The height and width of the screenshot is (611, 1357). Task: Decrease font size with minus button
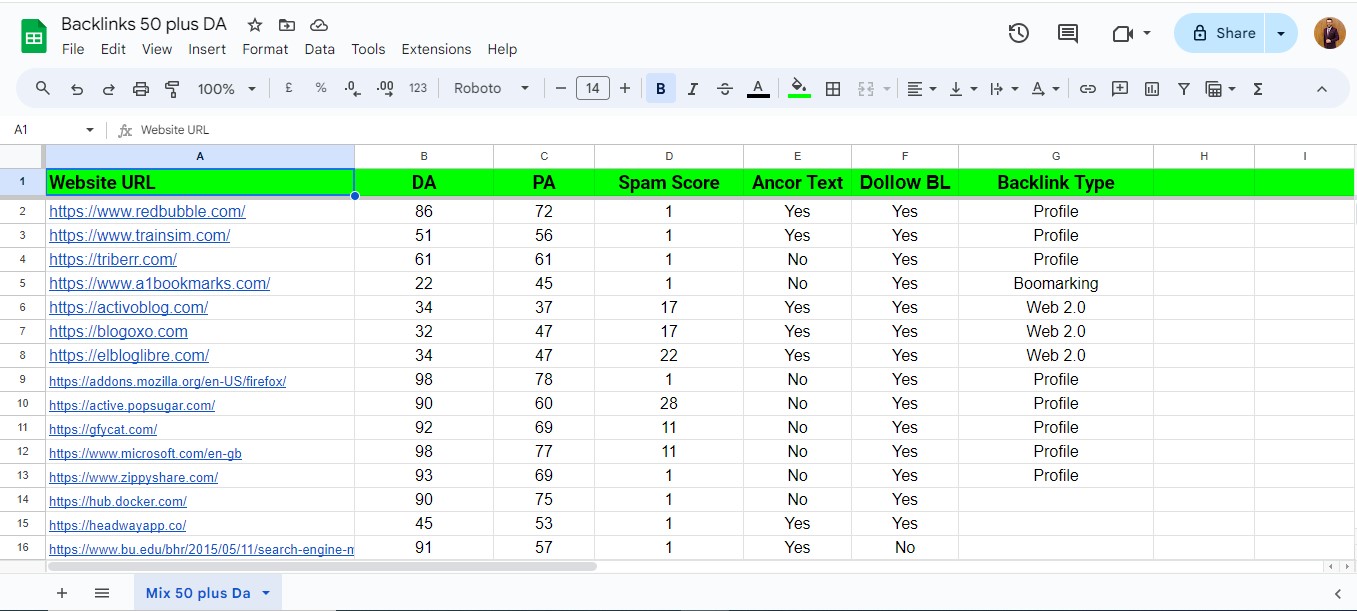[x=561, y=88]
